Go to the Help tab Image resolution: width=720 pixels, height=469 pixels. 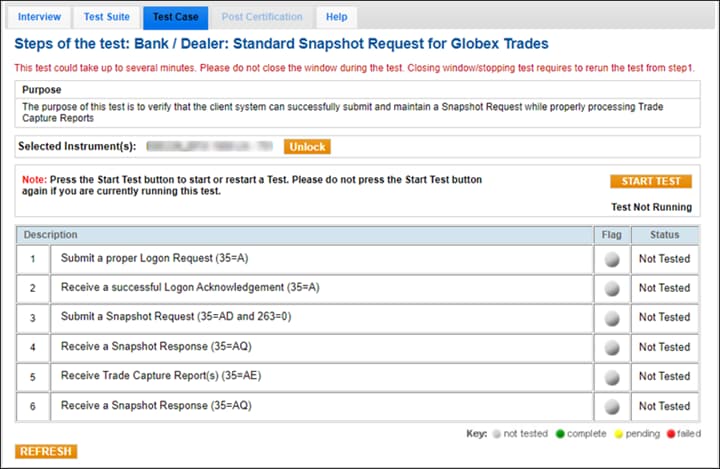click(337, 17)
